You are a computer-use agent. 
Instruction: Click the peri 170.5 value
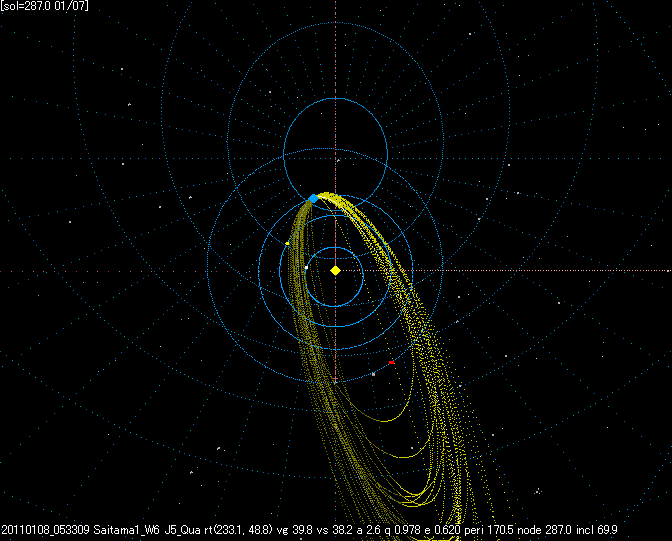point(489,530)
